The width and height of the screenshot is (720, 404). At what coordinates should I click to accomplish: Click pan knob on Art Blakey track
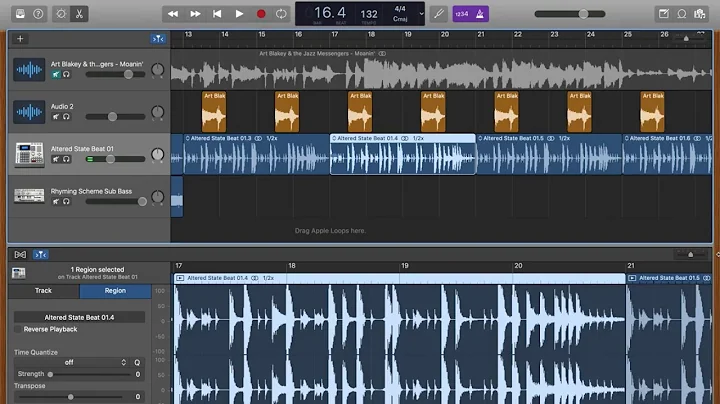[x=158, y=70]
